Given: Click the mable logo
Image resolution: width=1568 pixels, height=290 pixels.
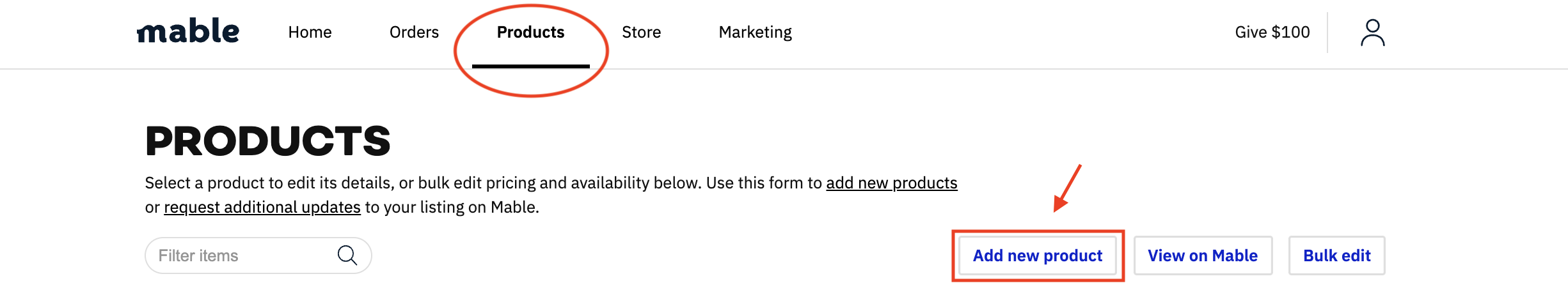Looking at the screenshot, I should [188, 31].
